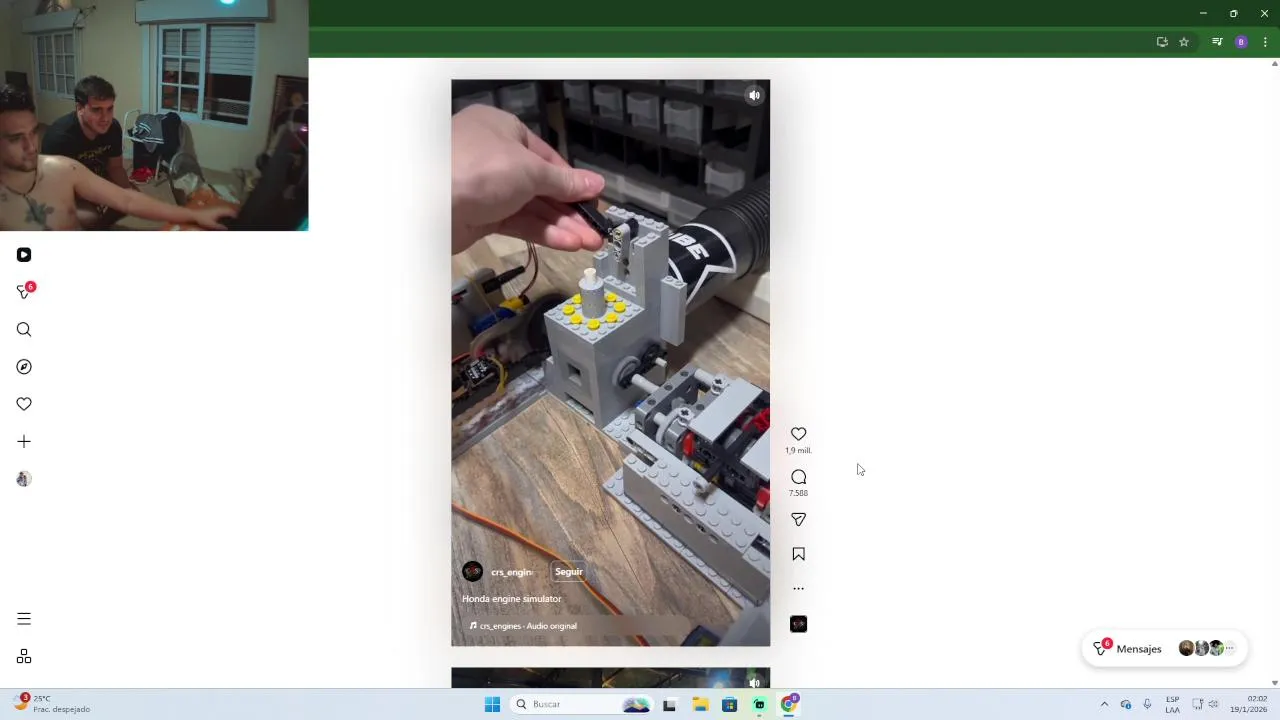Open Microsoft Store from the taskbar
The image size is (1280, 720).
coord(729,705)
